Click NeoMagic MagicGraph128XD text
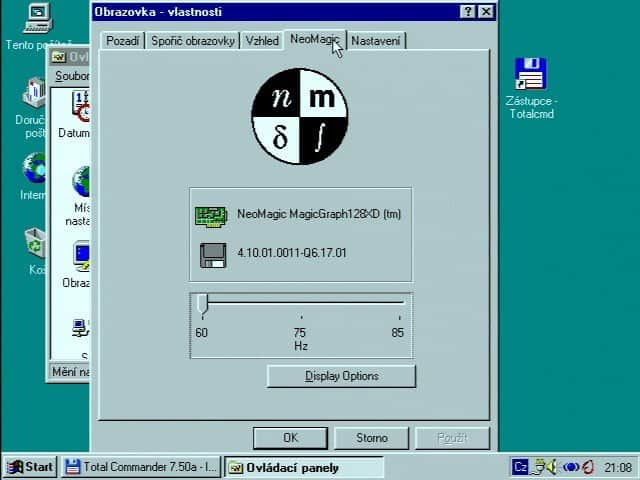The width and height of the screenshot is (640, 480). click(319, 214)
